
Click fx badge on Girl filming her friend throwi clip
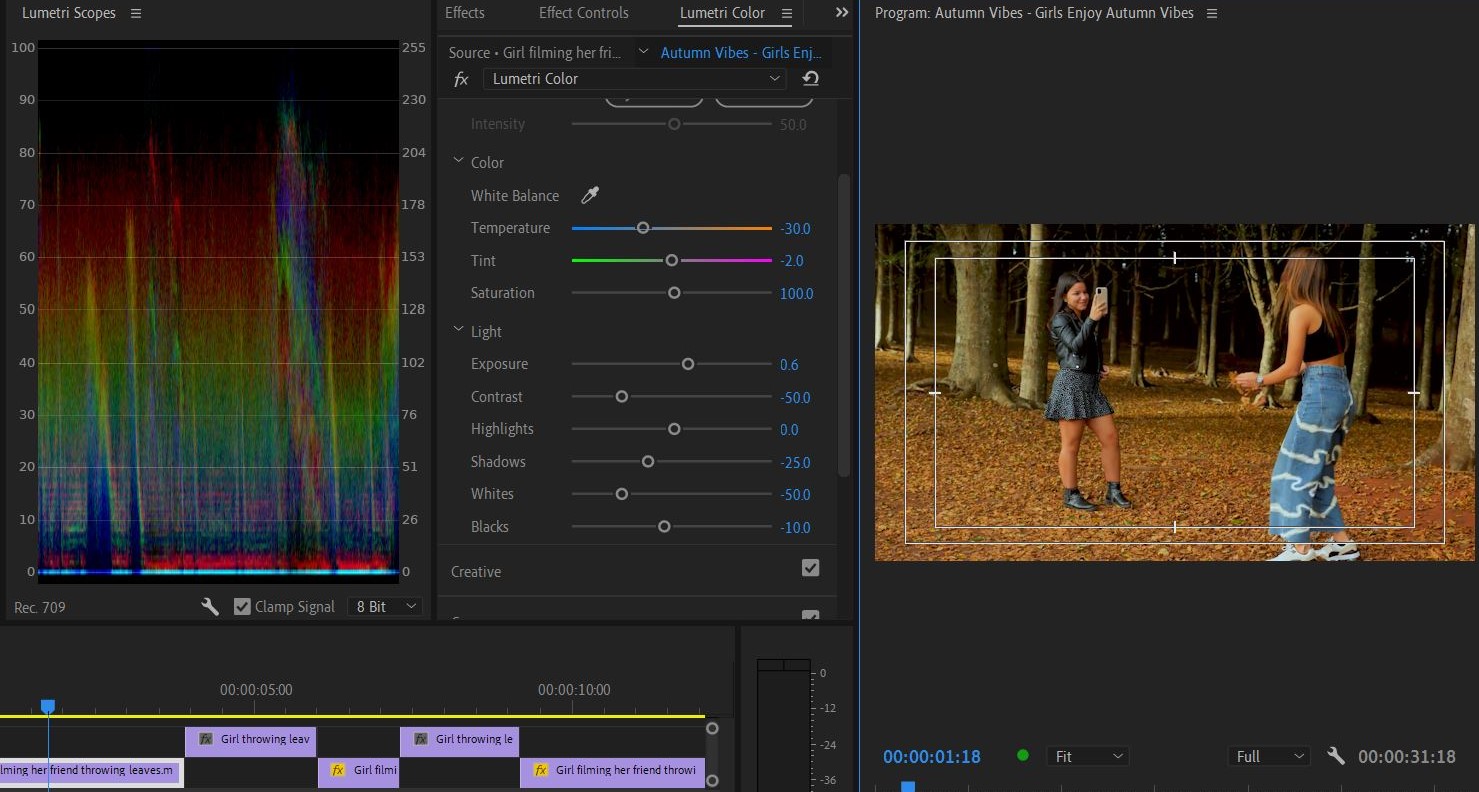541,770
